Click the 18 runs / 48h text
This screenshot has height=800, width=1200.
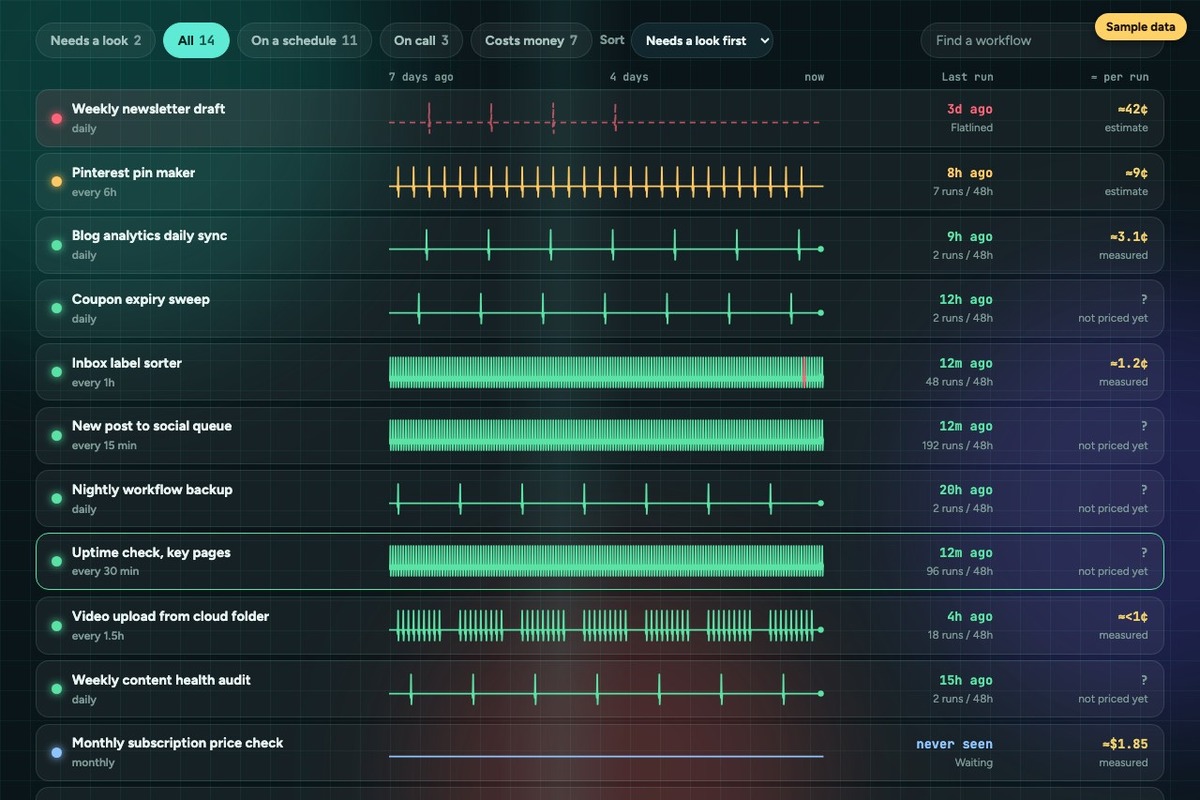(960, 635)
